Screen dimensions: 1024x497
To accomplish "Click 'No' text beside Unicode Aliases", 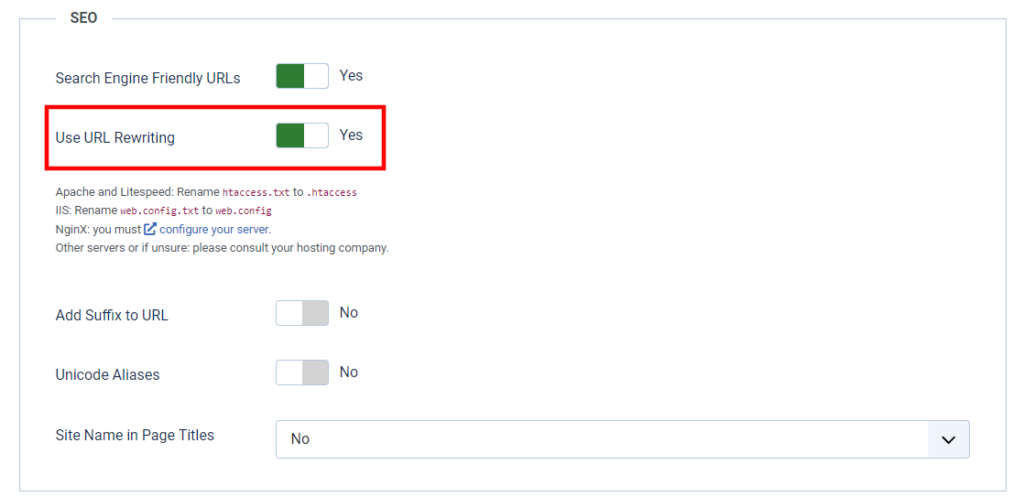I will click(x=348, y=372).
